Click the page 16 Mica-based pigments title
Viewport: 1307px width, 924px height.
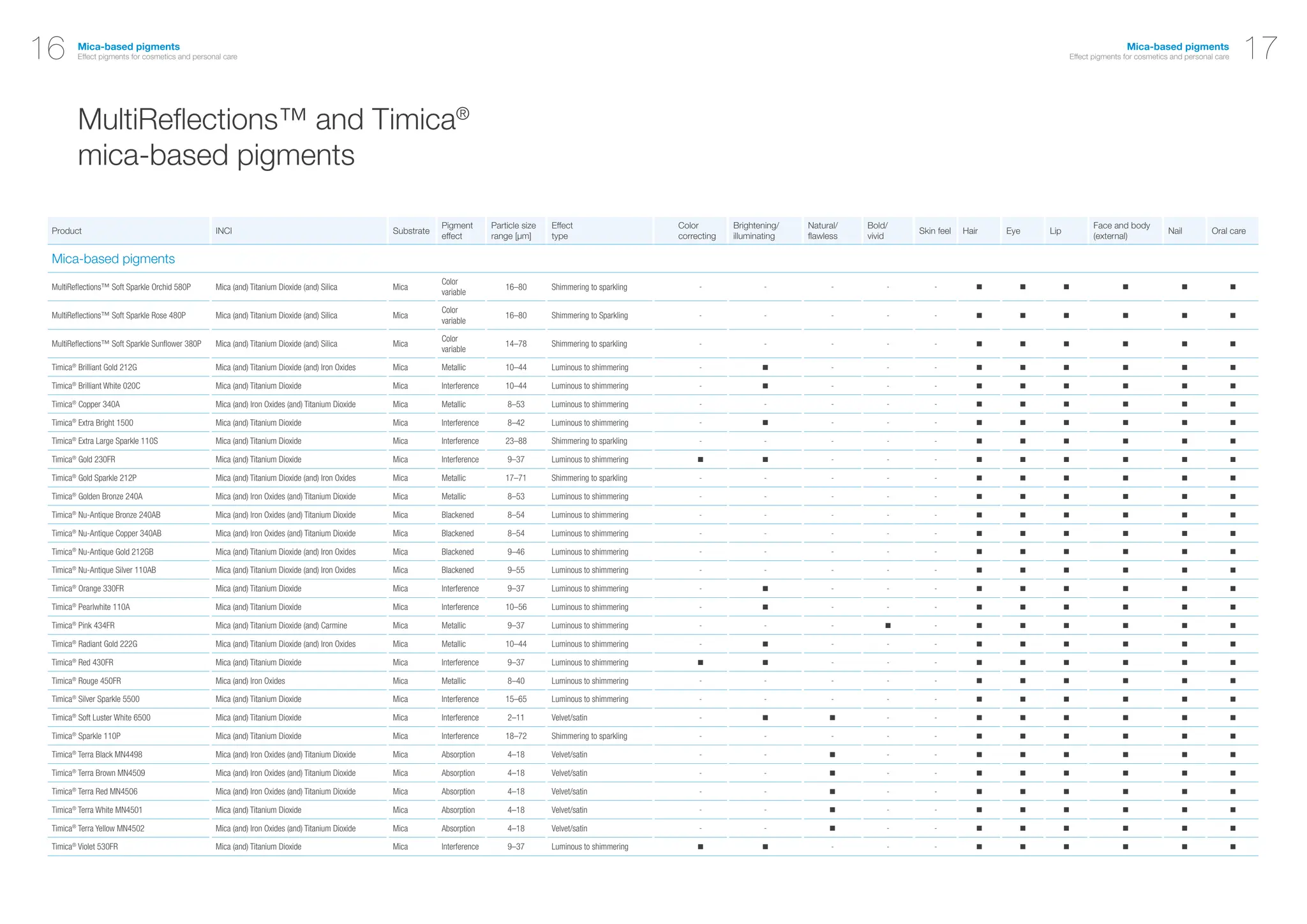point(128,47)
